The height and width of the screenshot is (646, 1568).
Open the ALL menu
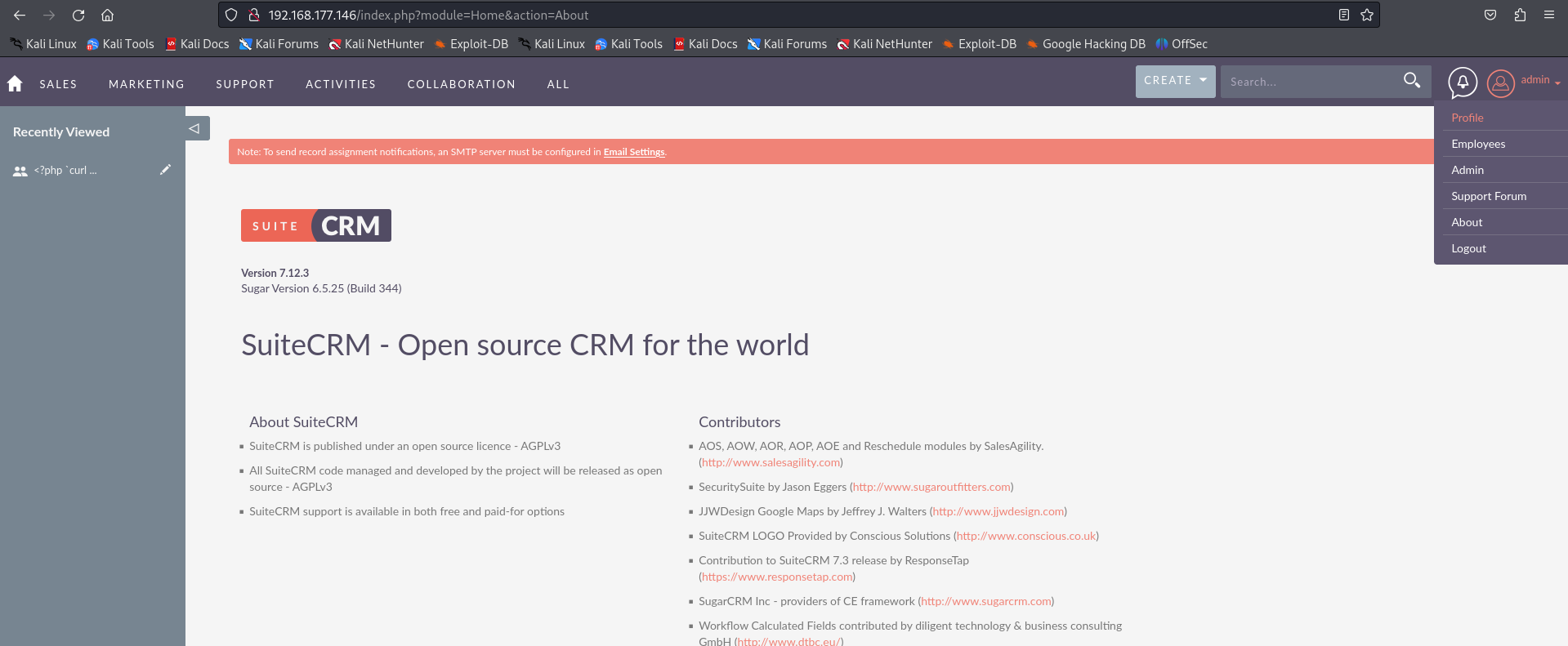[x=558, y=84]
